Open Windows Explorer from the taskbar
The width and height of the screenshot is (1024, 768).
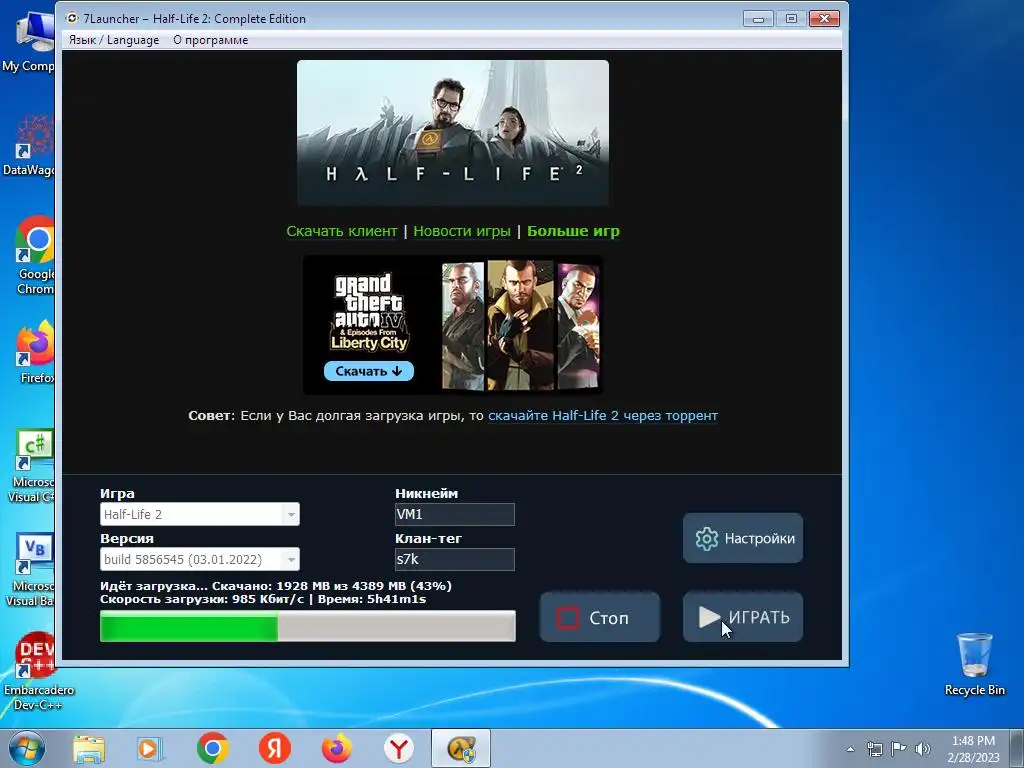tap(89, 749)
